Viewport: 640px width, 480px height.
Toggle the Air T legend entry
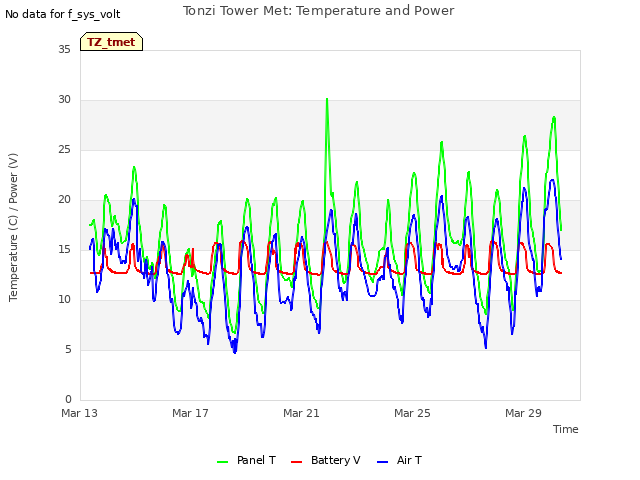[399, 460]
